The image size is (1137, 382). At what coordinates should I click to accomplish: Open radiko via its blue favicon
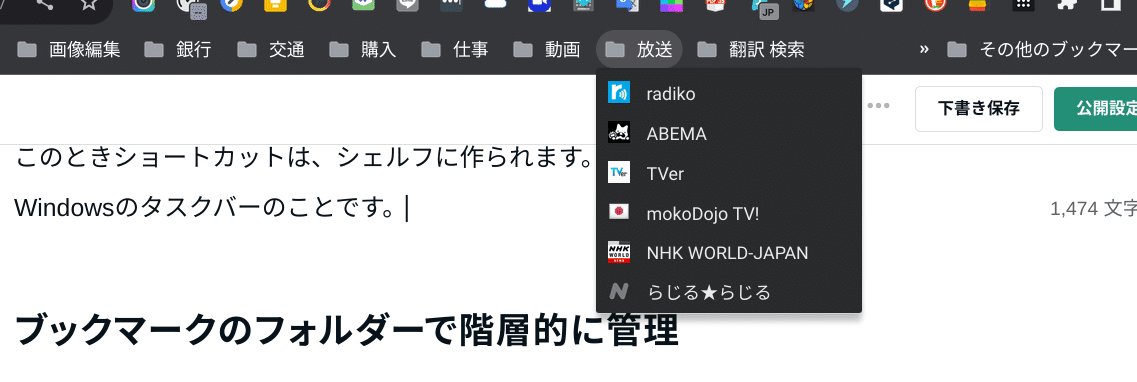tap(619, 94)
